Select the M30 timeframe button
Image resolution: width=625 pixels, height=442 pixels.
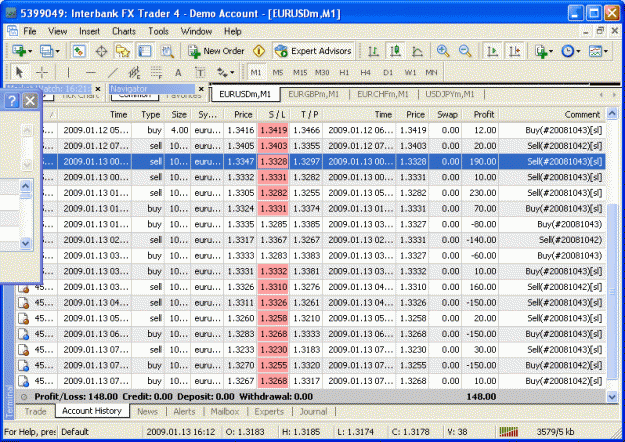(322, 73)
